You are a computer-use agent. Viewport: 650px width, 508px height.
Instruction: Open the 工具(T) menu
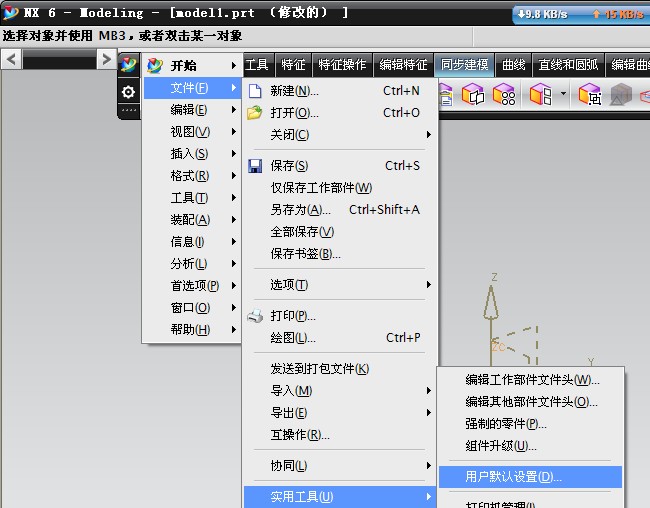coord(192,198)
